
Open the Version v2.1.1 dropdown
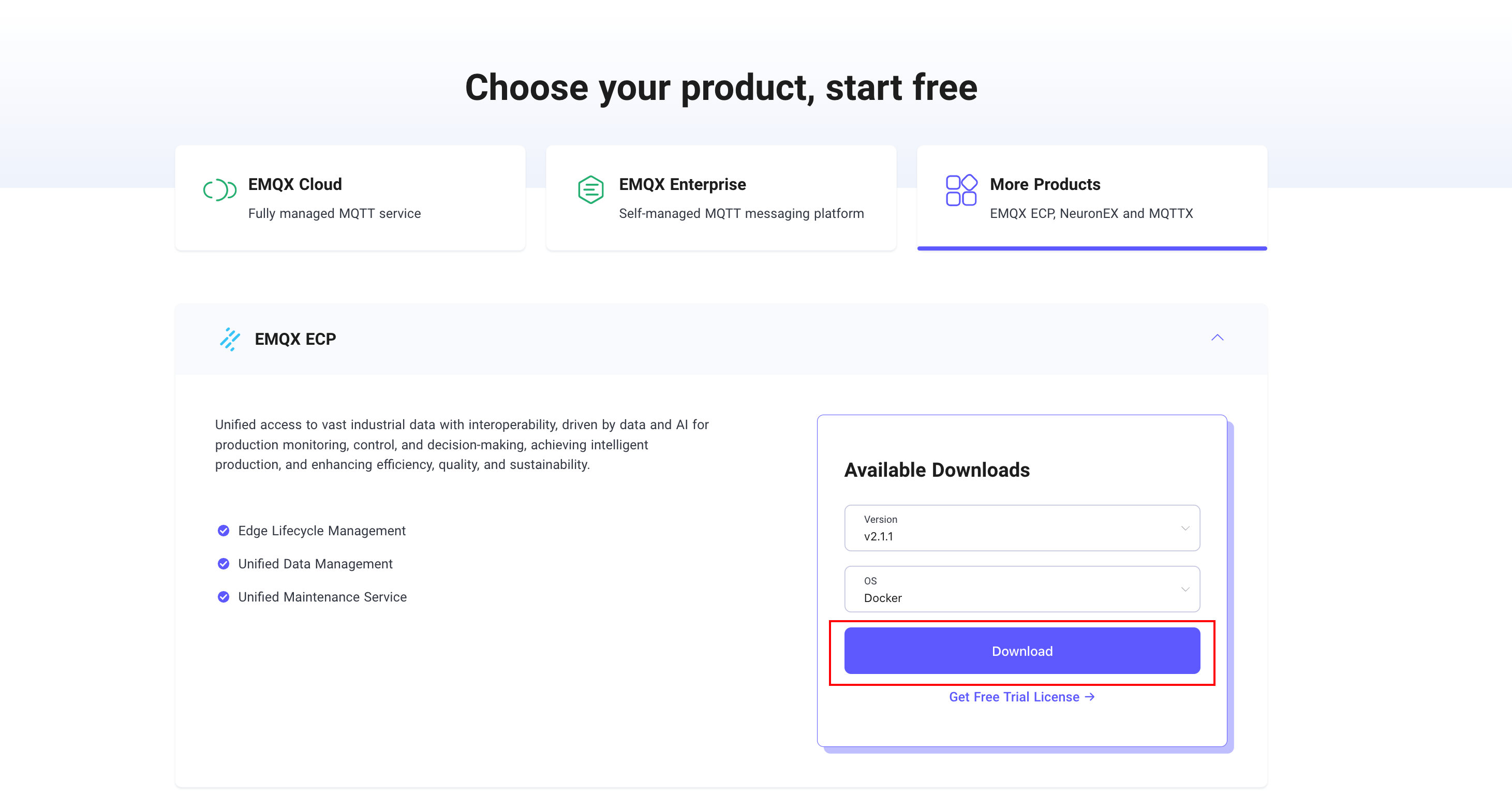(x=1021, y=528)
